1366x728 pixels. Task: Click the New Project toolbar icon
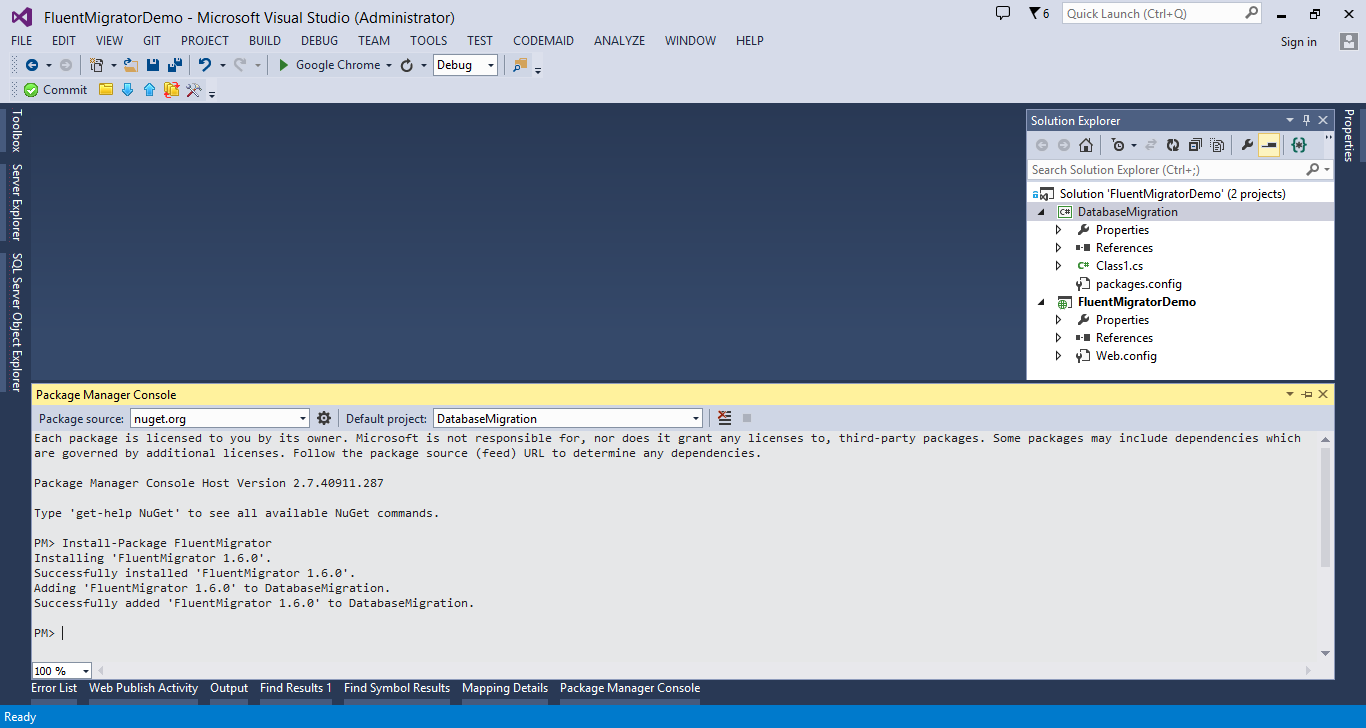(97, 65)
